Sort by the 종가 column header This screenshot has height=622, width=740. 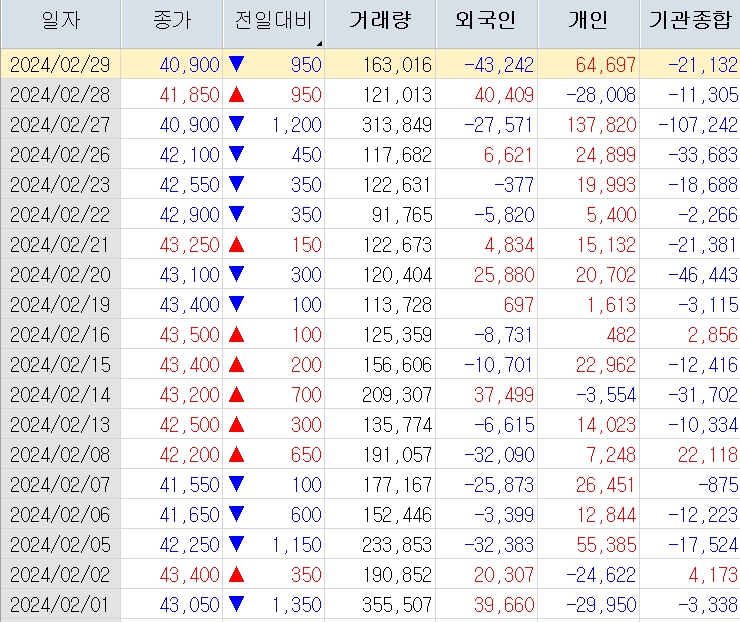click(172, 22)
